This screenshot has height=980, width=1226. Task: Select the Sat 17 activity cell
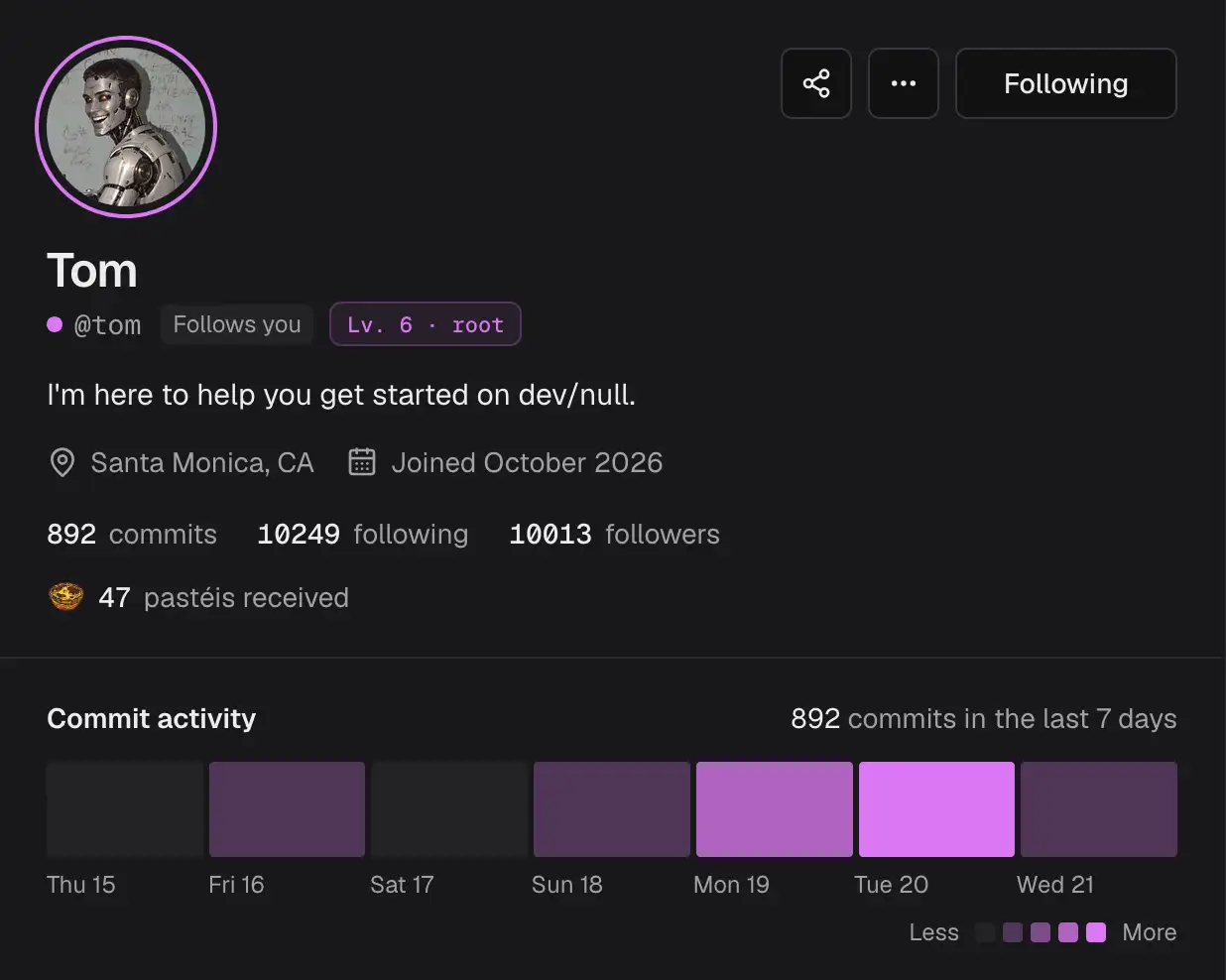449,809
